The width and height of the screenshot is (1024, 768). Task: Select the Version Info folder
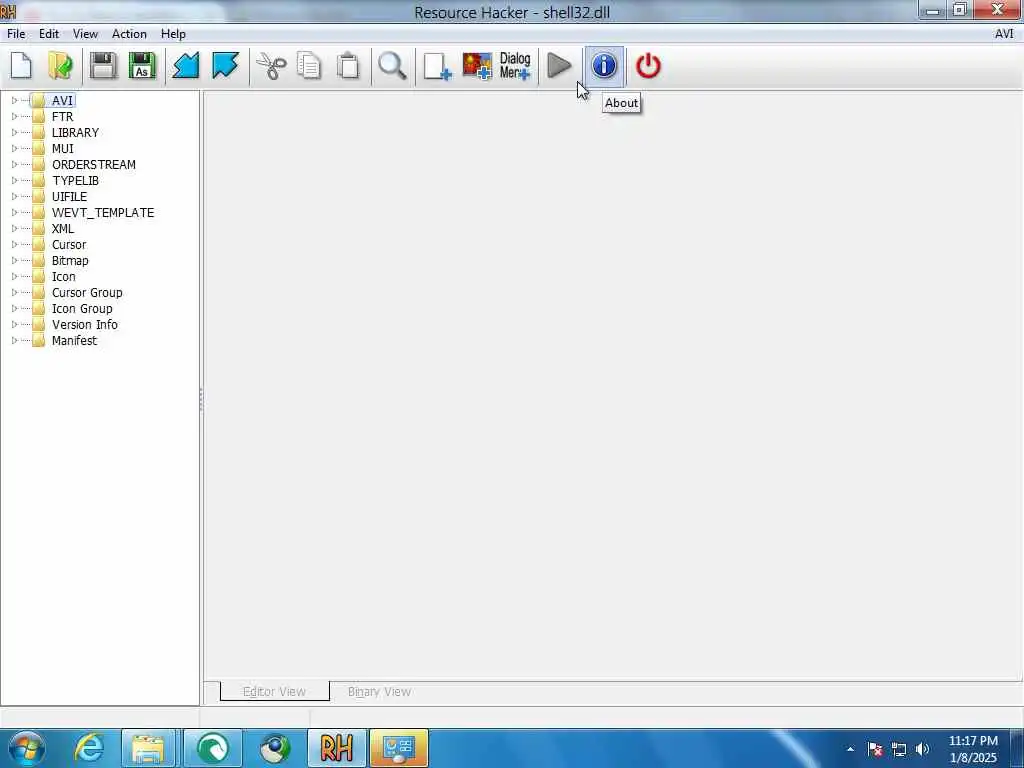(85, 325)
